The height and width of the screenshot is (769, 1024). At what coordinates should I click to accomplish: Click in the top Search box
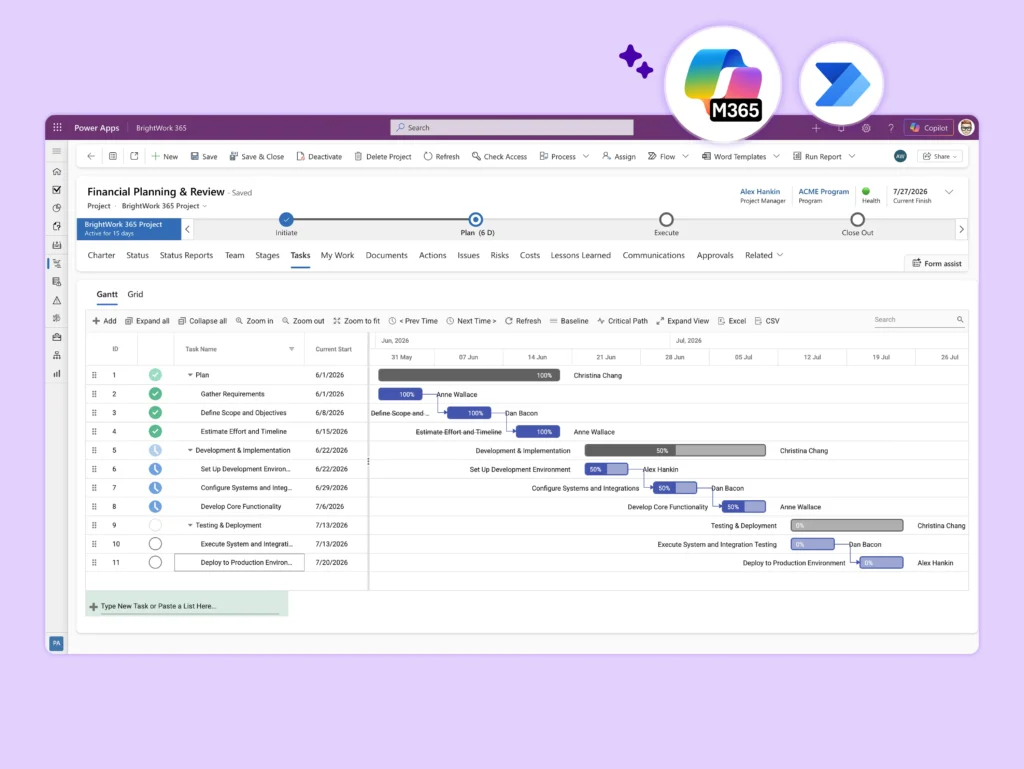pyautogui.click(x=511, y=127)
